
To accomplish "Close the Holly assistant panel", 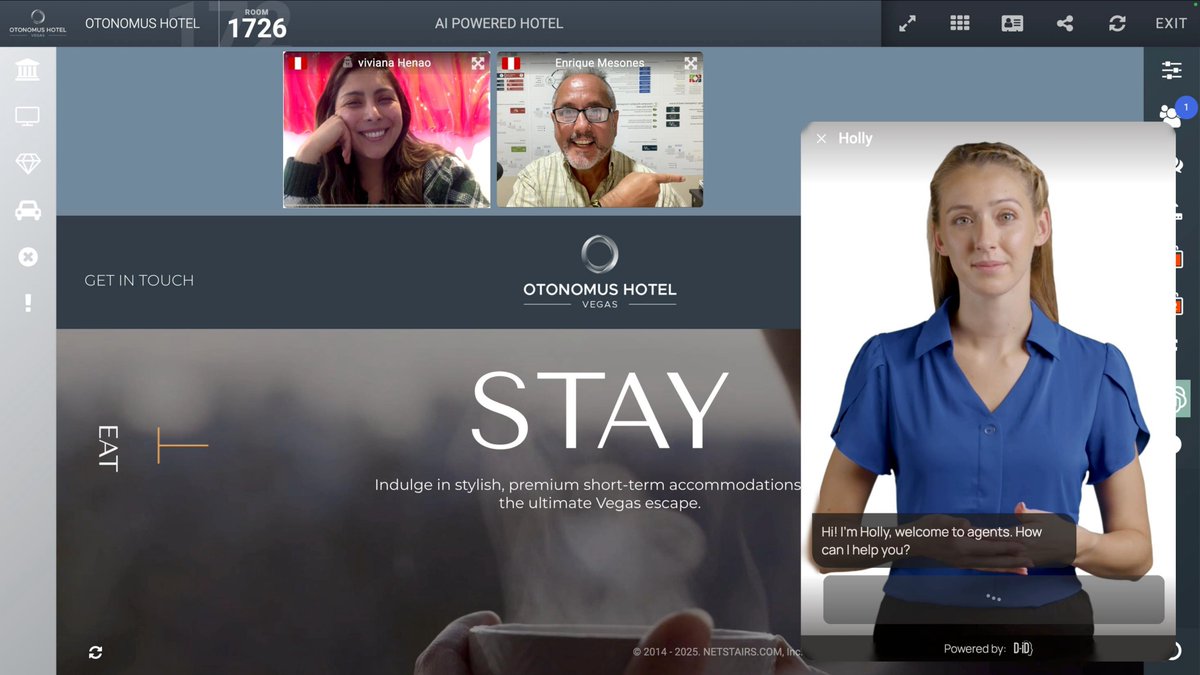I will pyautogui.click(x=821, y=139).
